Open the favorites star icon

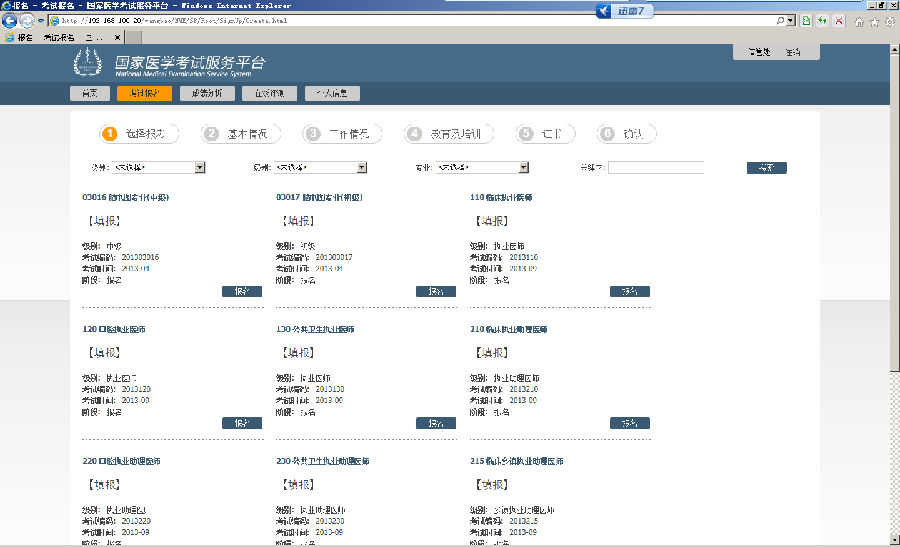(x=874, y=22)
